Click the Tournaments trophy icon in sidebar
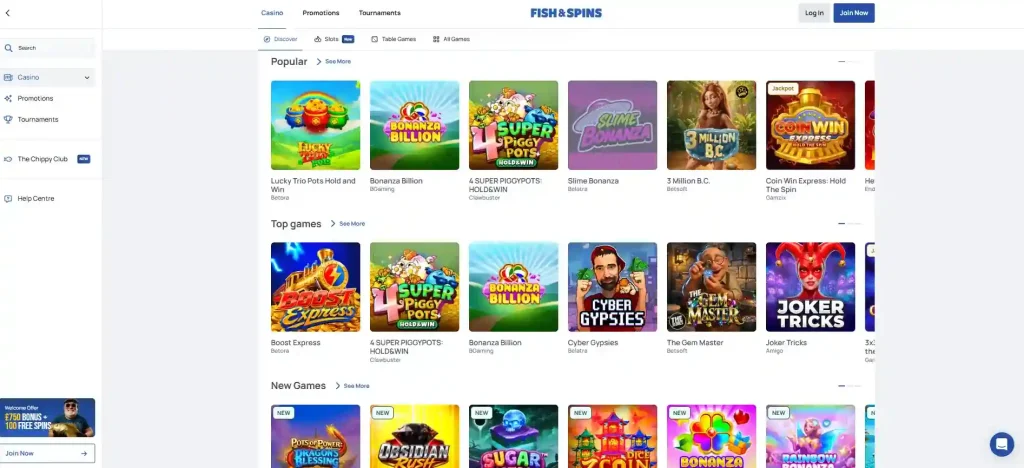 point(8,119)
